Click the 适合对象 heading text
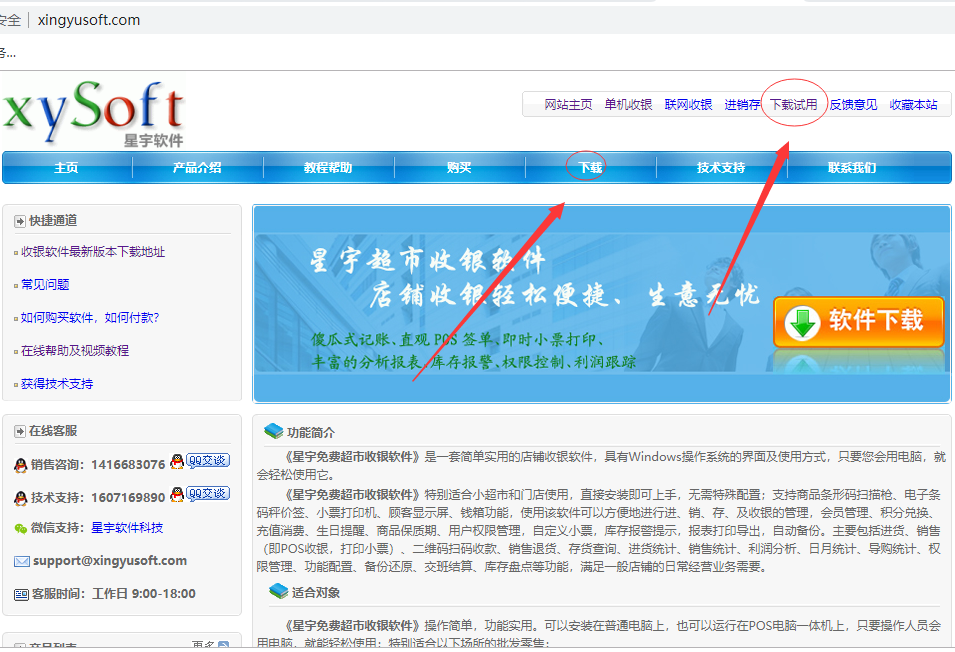This screenshot has width=955, height=652. click(315, 592)
